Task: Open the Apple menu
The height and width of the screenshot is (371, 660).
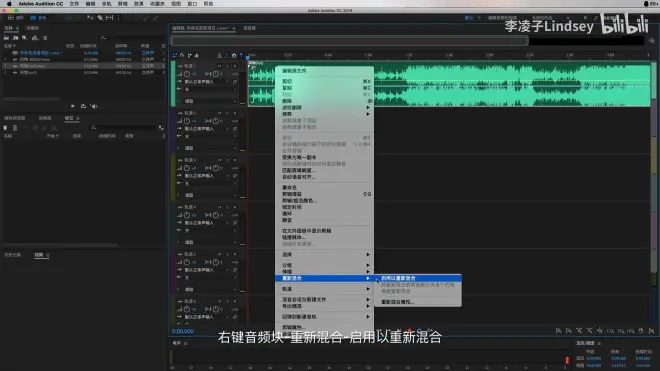Action: pyautogui.click(x=9, y=4)
